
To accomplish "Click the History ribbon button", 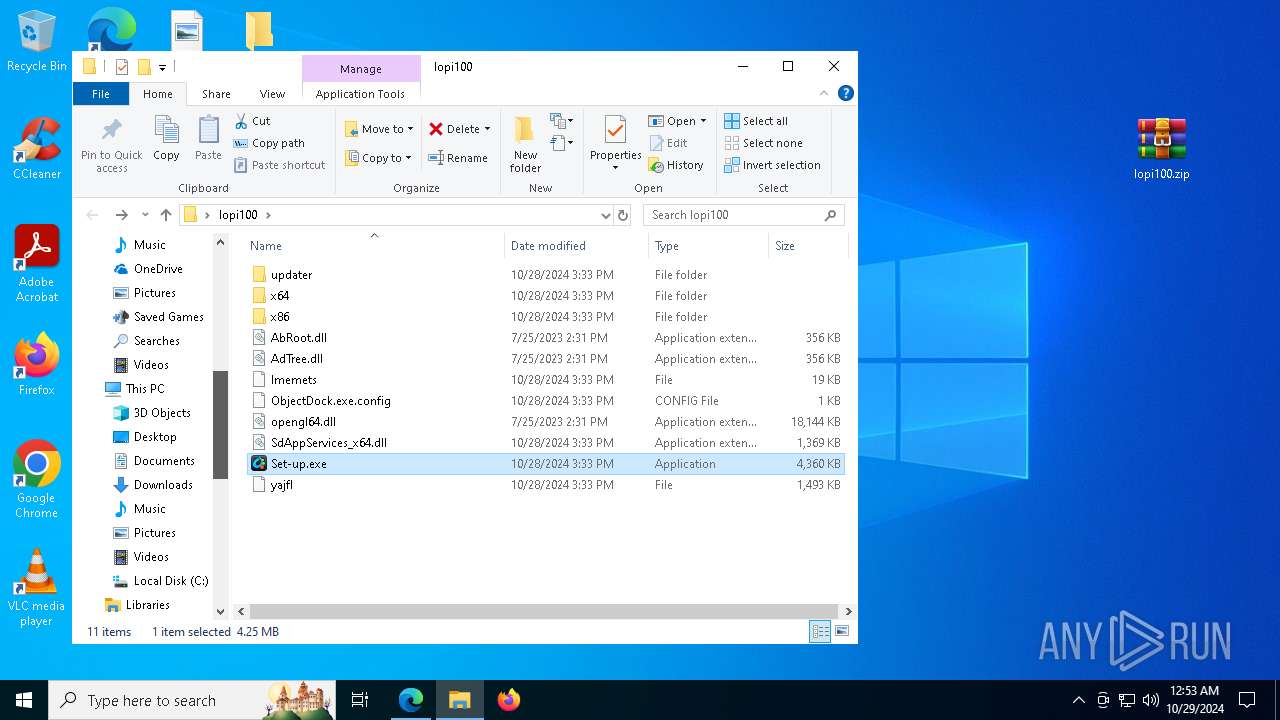I will [676, 165].
